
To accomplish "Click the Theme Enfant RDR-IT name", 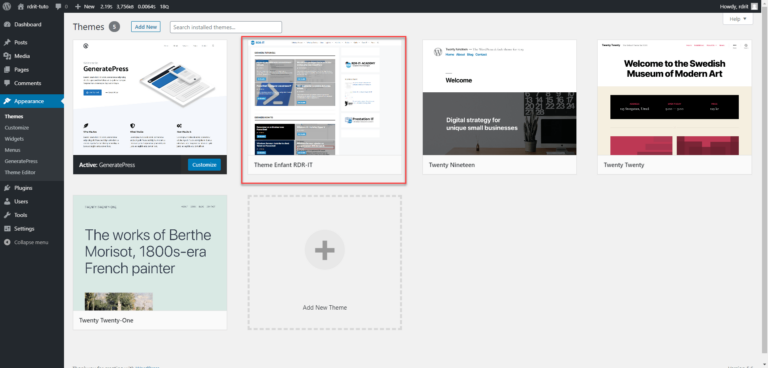I will (x=283, y=165).
